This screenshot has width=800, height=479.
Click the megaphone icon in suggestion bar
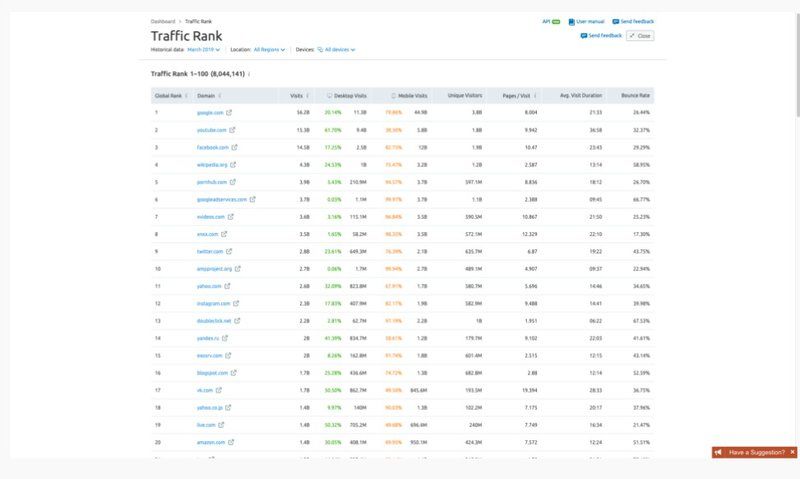coord(718,452)
